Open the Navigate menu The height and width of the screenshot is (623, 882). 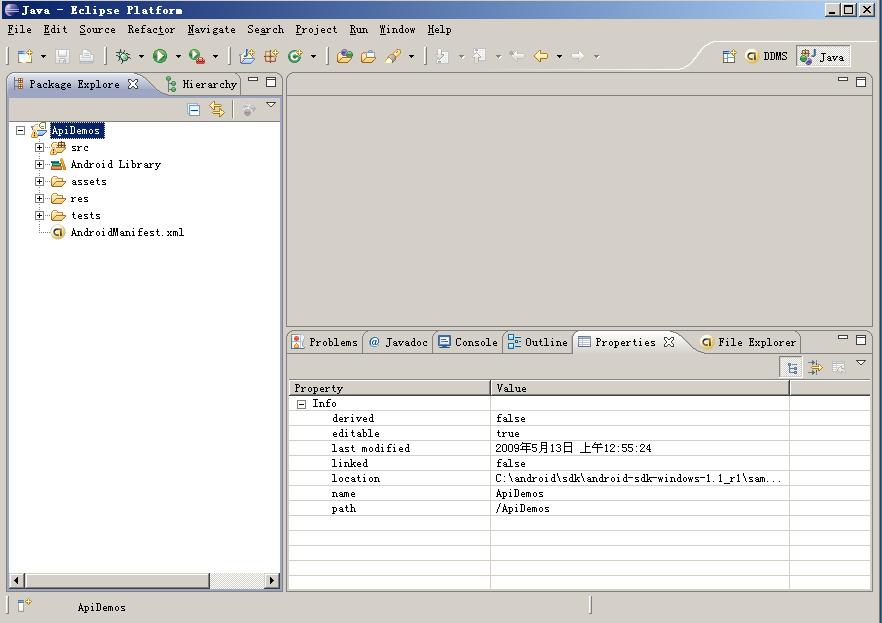tap(212, 29)
